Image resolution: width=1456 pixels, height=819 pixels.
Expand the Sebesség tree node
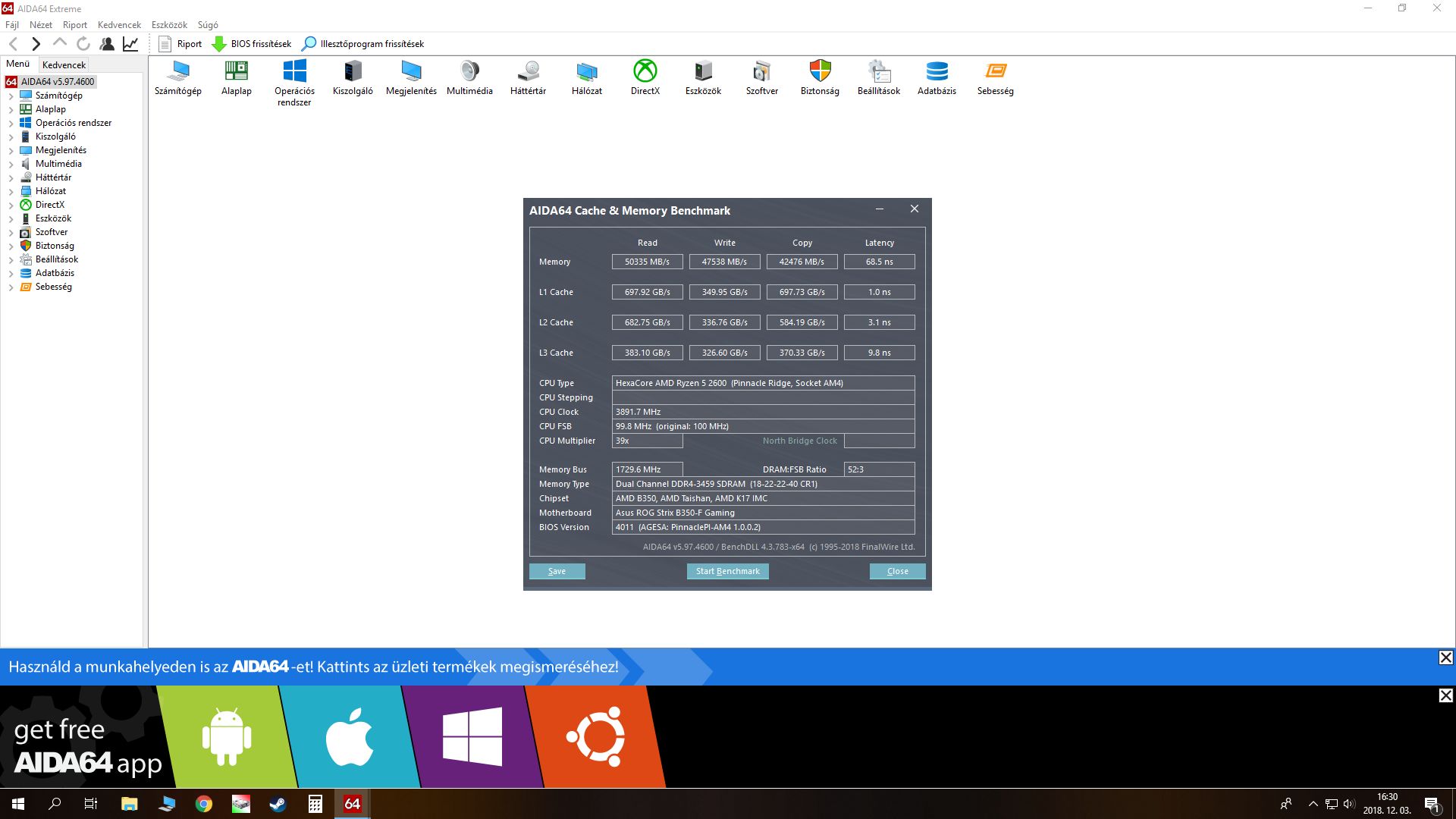coord(11,287)
